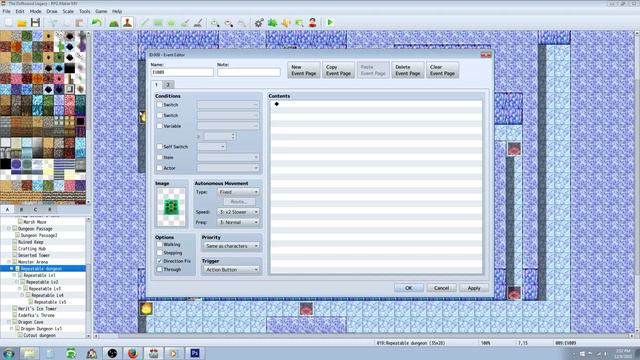Screen dimensions: 640x360
Task: Open the File menu
Action: coord(7,11)
